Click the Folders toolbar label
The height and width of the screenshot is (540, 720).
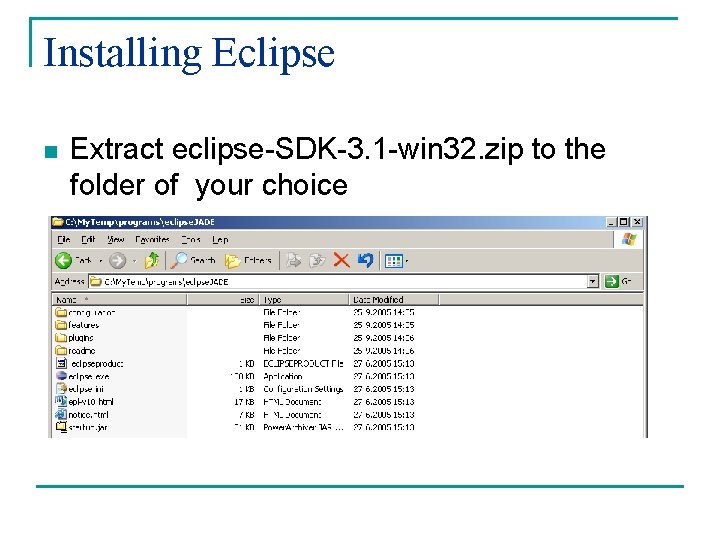pos(258,260)
